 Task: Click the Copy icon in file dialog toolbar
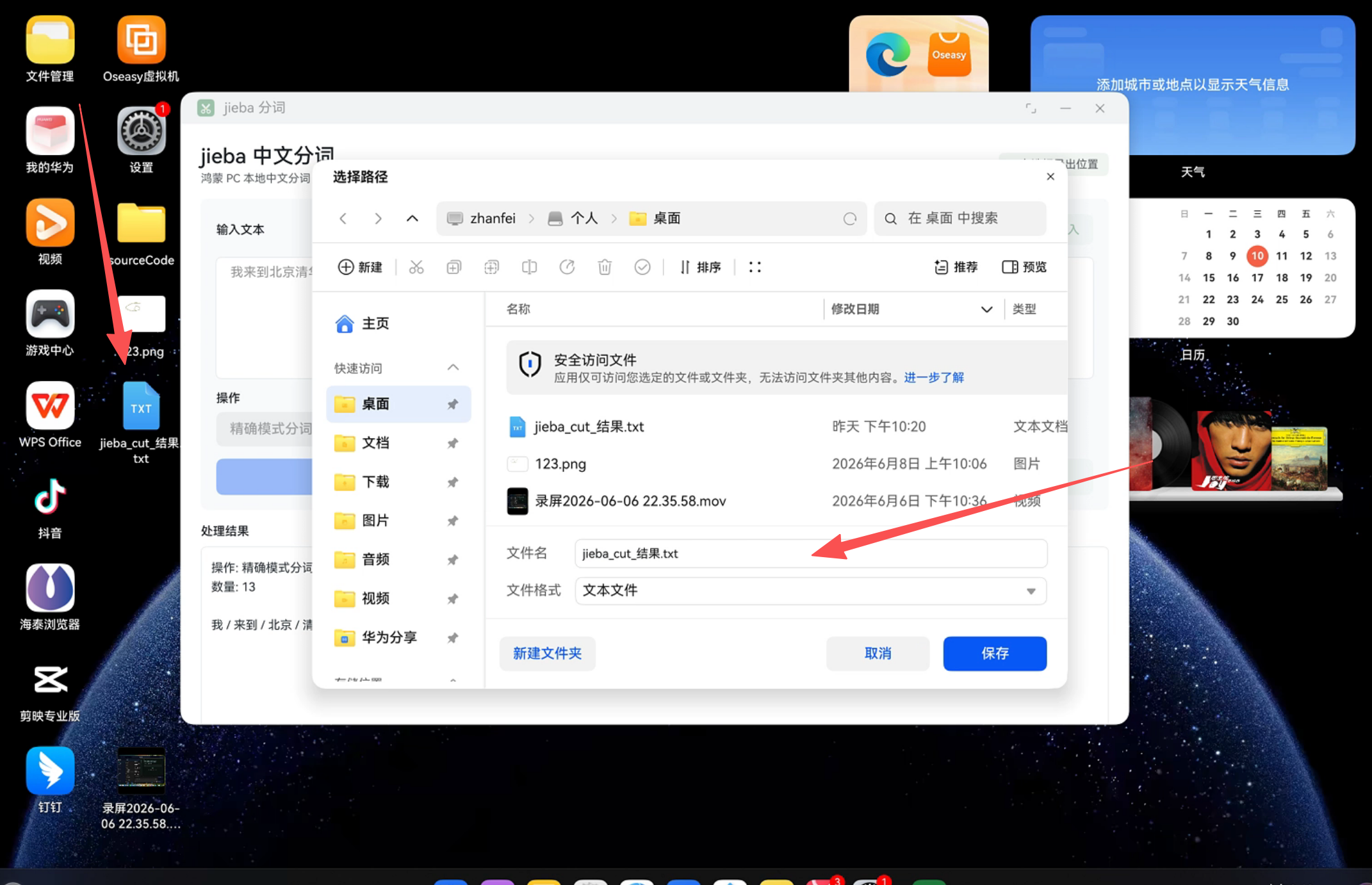[453, 267]
